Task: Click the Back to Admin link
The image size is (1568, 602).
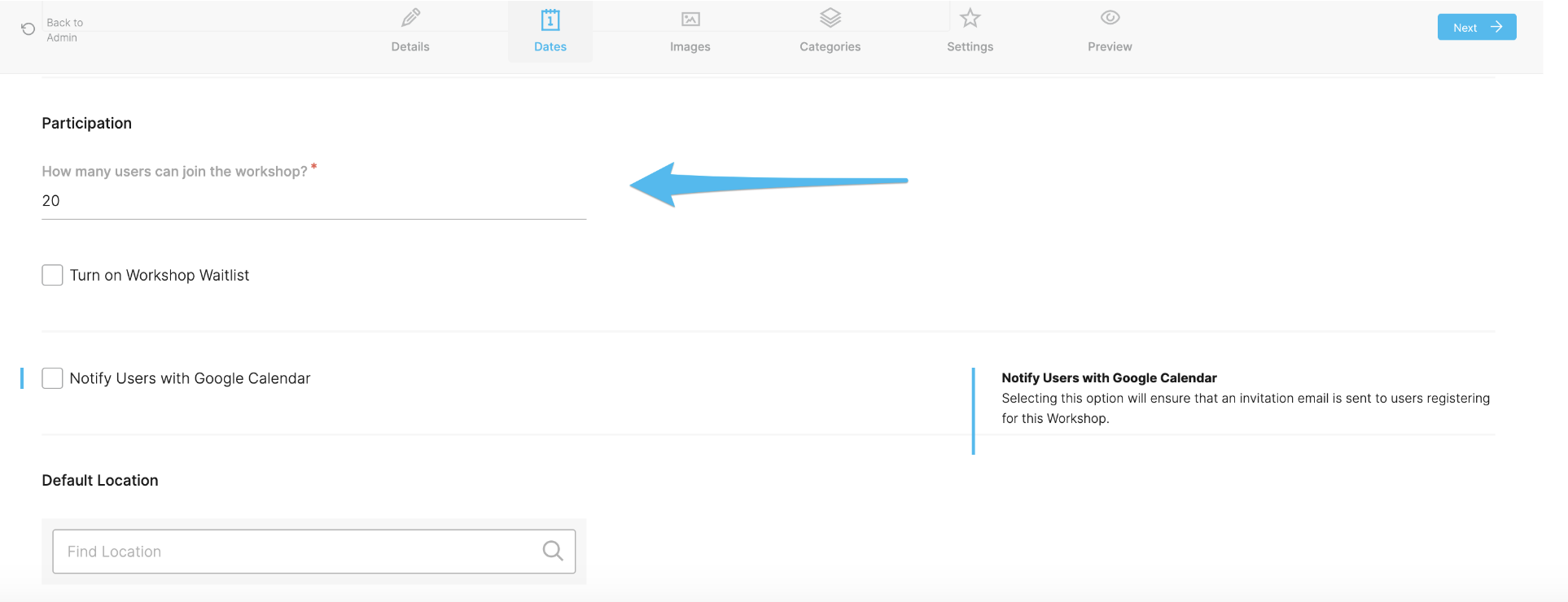Action: tap(64, 30)
